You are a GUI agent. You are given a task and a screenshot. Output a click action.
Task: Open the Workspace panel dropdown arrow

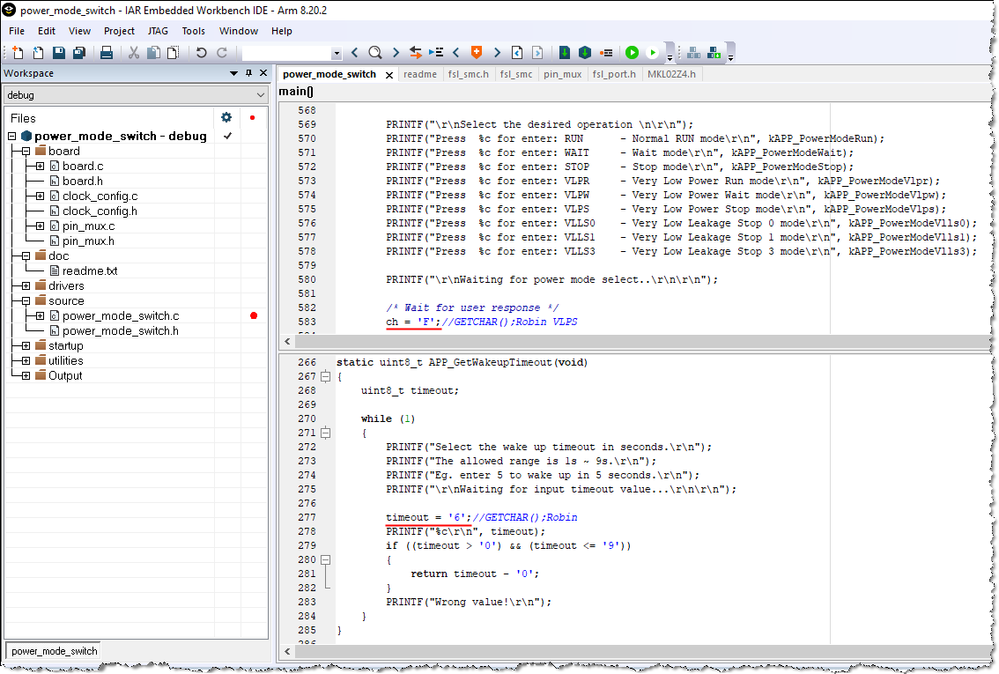(x=234, y=73)
